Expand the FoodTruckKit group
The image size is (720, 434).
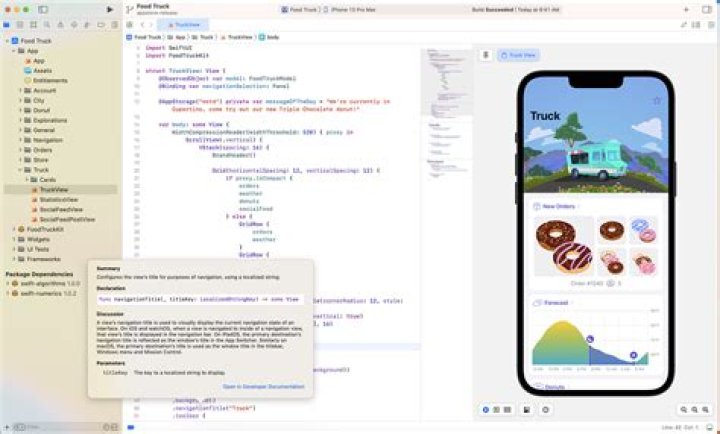(x=12, y=229)
